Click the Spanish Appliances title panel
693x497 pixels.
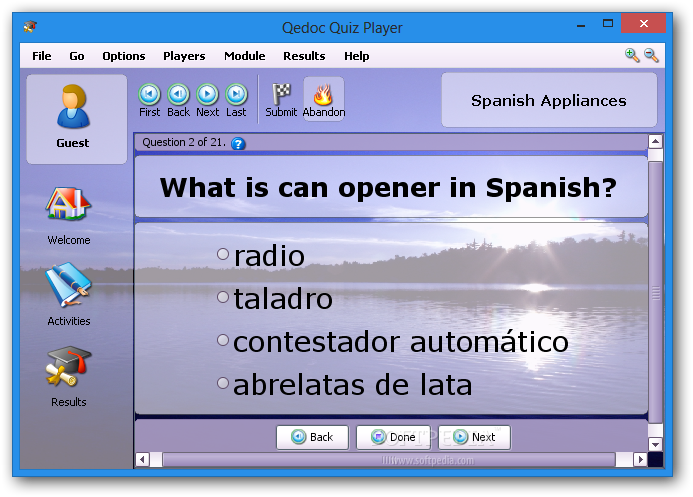coord(549,100)
